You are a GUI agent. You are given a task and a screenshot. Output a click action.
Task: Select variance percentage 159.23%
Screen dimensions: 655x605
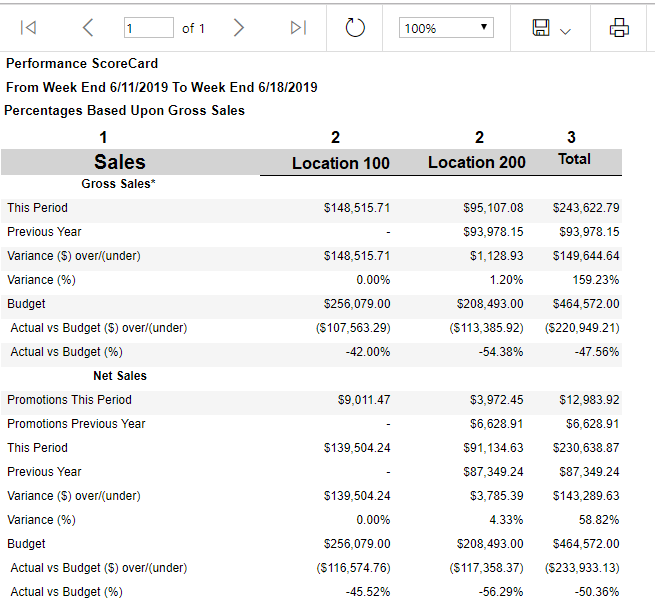coord(596,280)
